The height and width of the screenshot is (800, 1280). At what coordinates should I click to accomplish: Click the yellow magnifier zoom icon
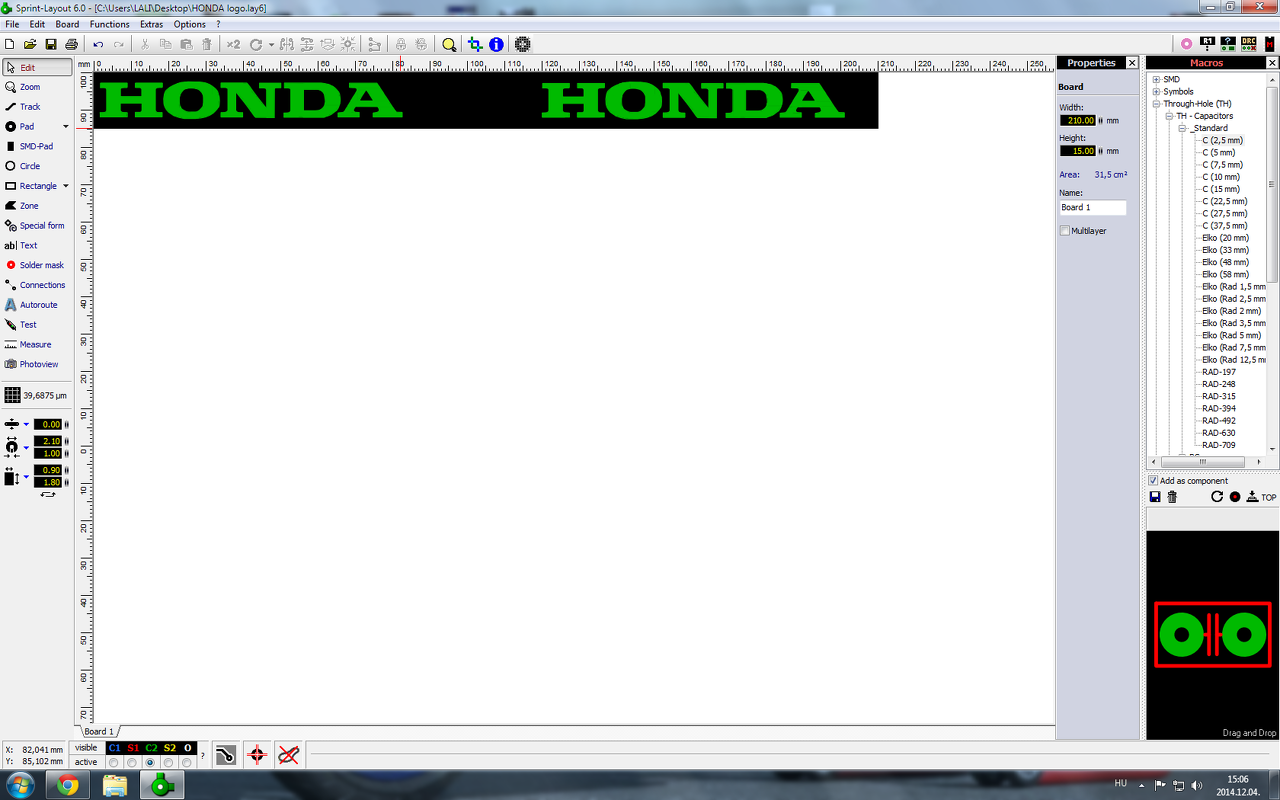tap(449, 44)
